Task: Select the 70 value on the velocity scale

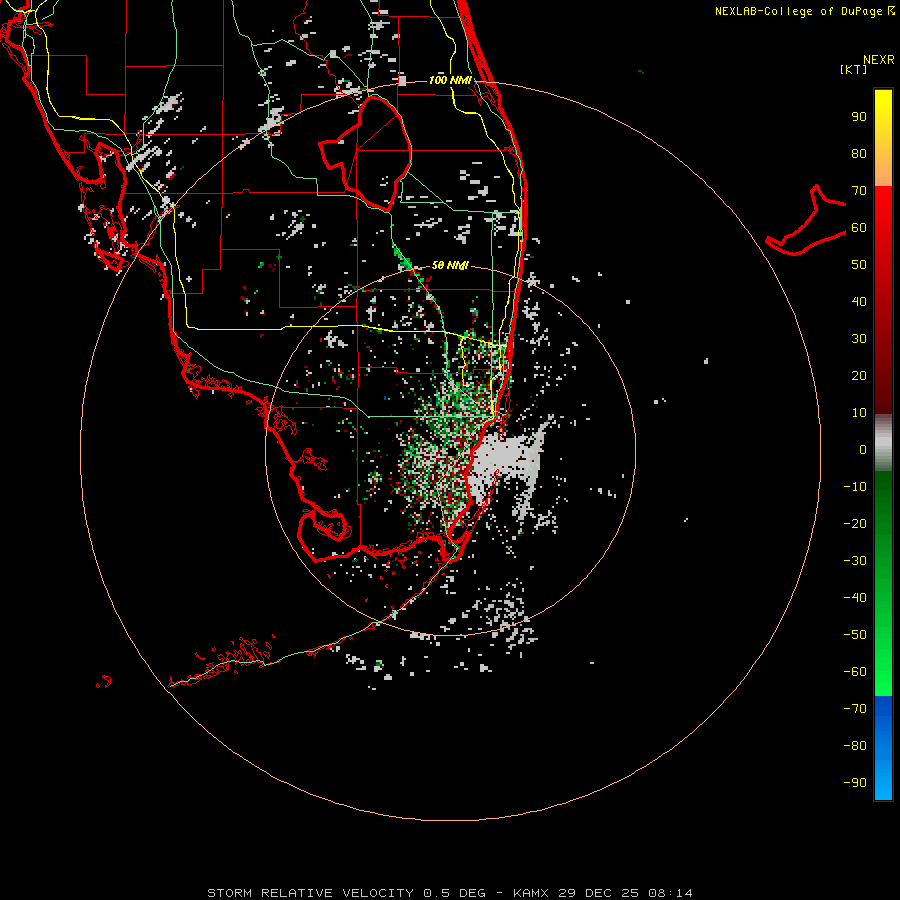Action: [x=859, y=191]
